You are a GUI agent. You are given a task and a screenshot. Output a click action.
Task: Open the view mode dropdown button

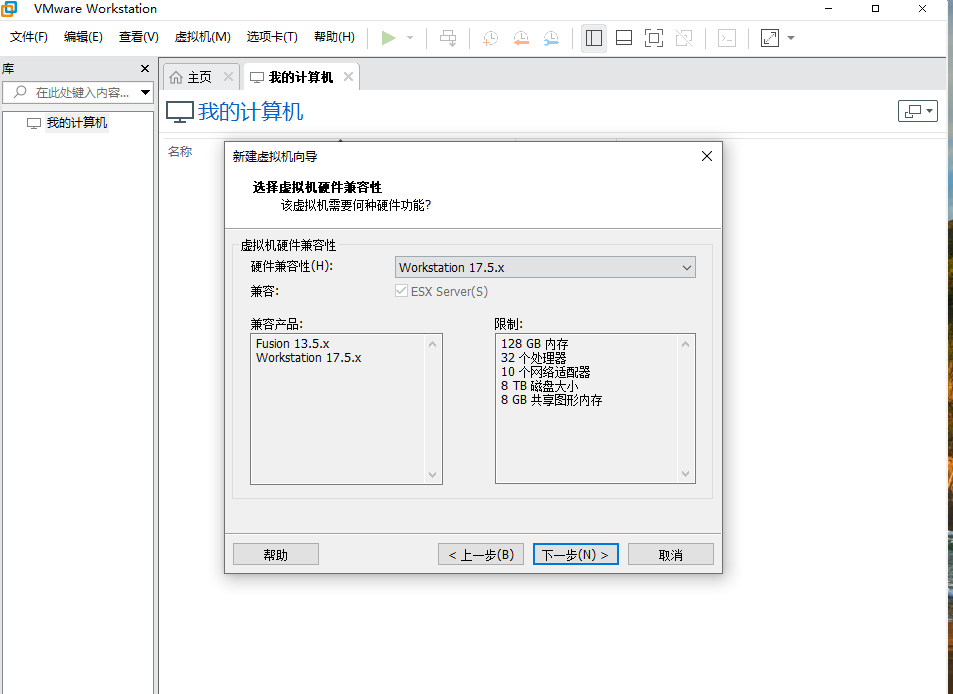(918, 111)
